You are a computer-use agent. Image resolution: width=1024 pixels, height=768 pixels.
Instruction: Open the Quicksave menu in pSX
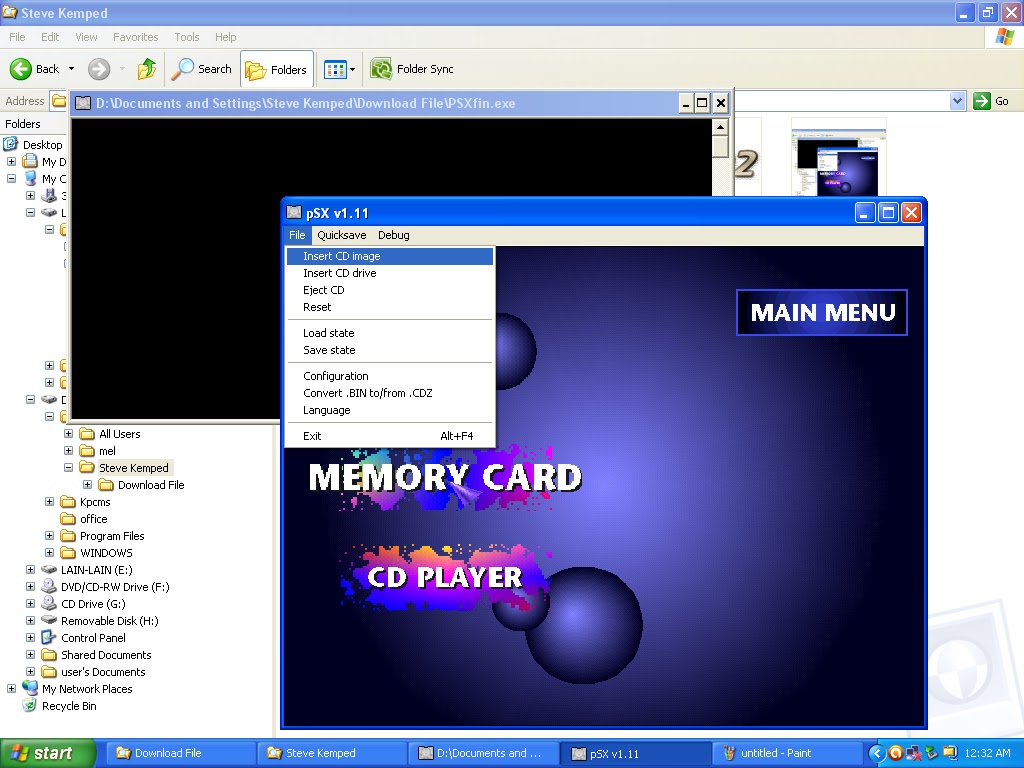click(x=342, y=235)
